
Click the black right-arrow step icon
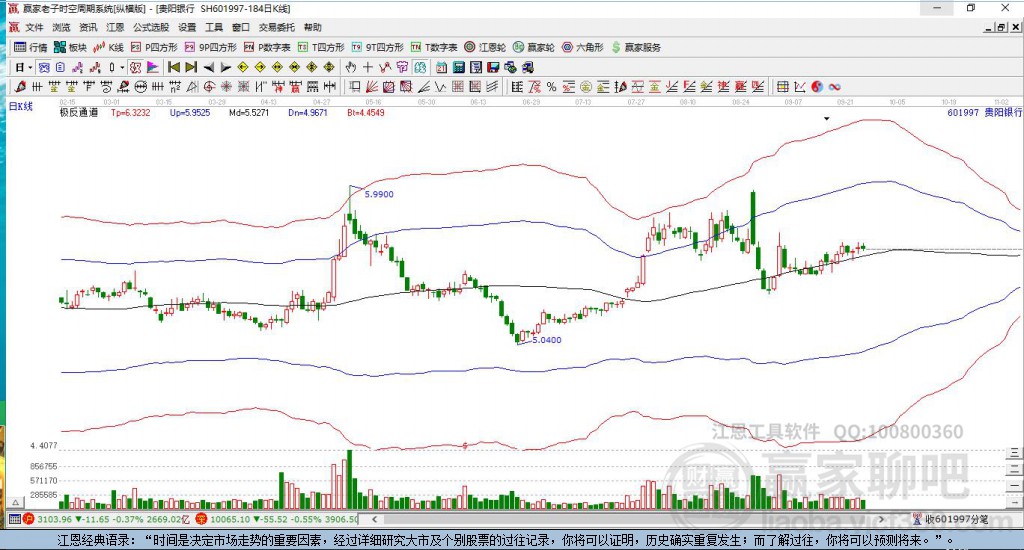click(x=225, y=67)
